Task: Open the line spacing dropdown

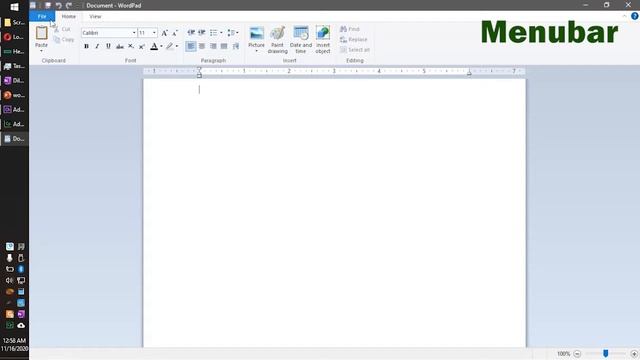Action: [233, 33]
